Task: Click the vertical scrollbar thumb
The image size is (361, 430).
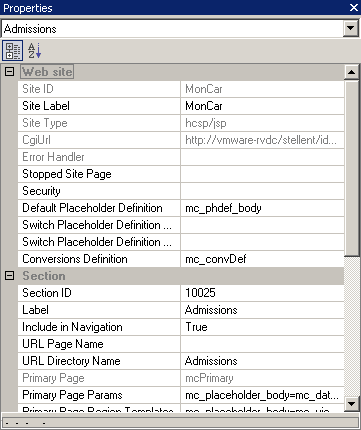Action: coord(352,168)
